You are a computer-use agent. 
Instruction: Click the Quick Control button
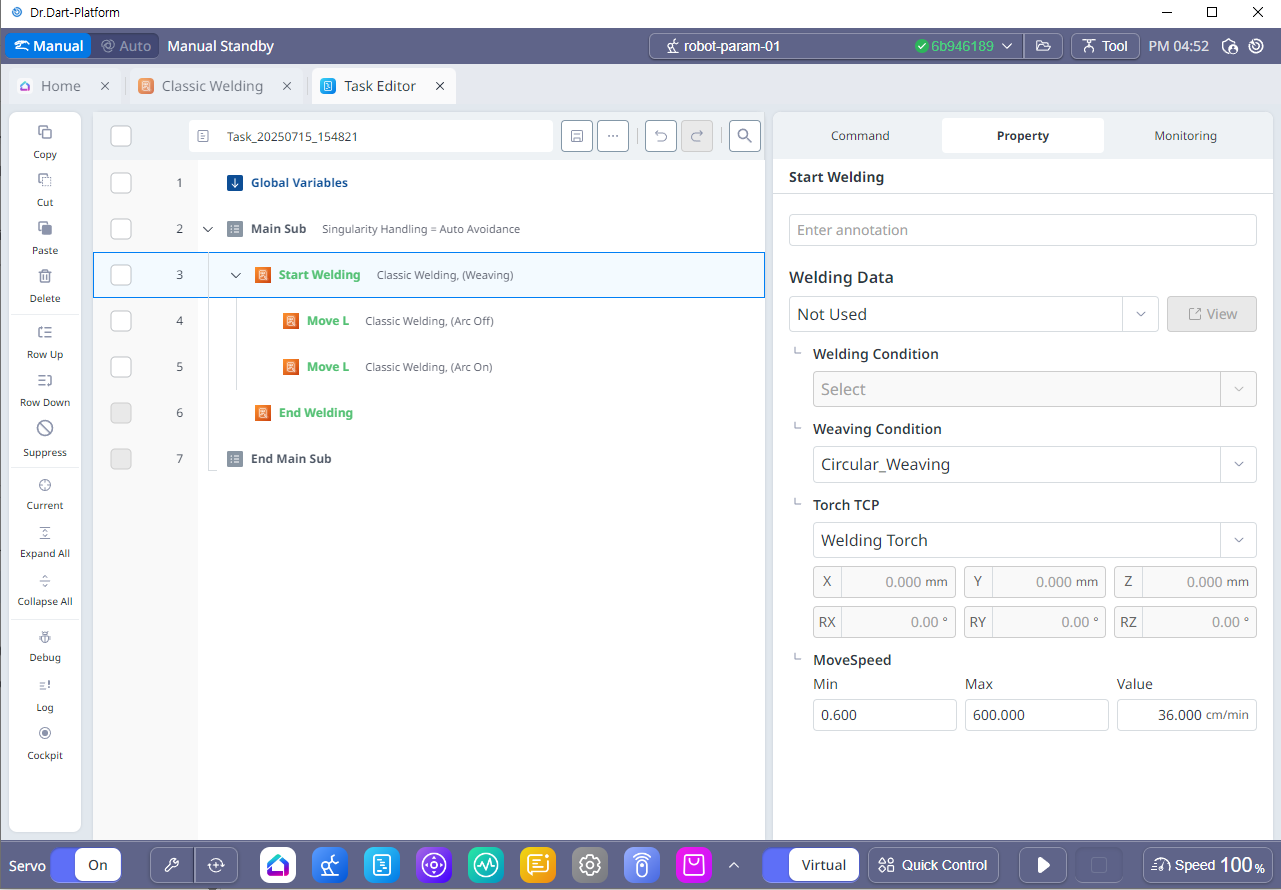(x=933, y=865)
